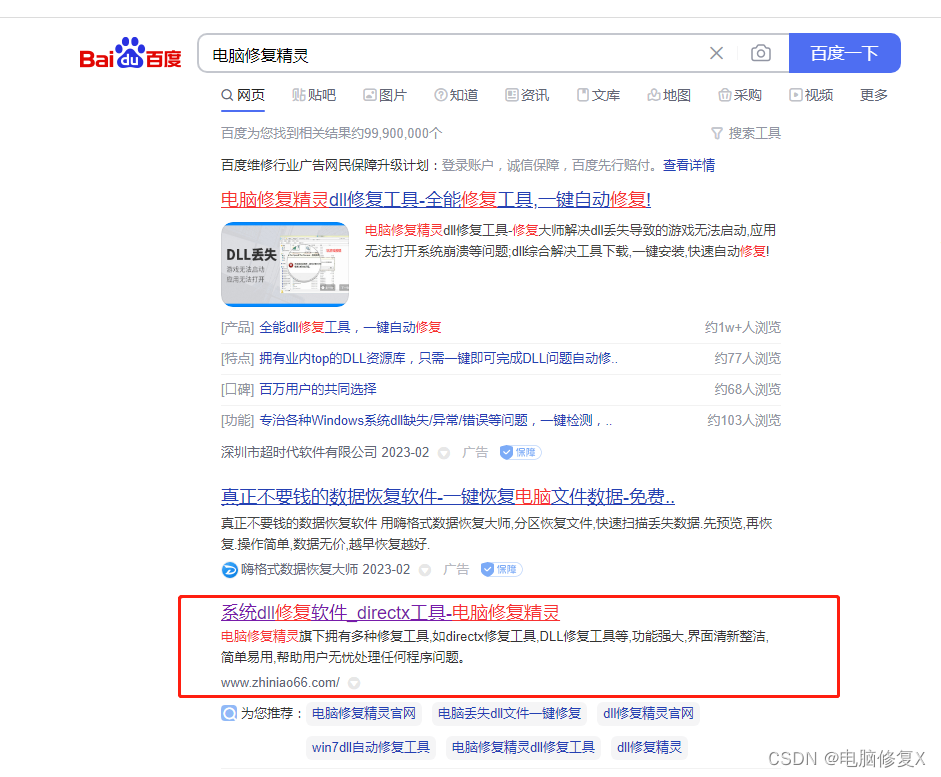
Task: Open the 文库 tab
Action: pos(598,95)
